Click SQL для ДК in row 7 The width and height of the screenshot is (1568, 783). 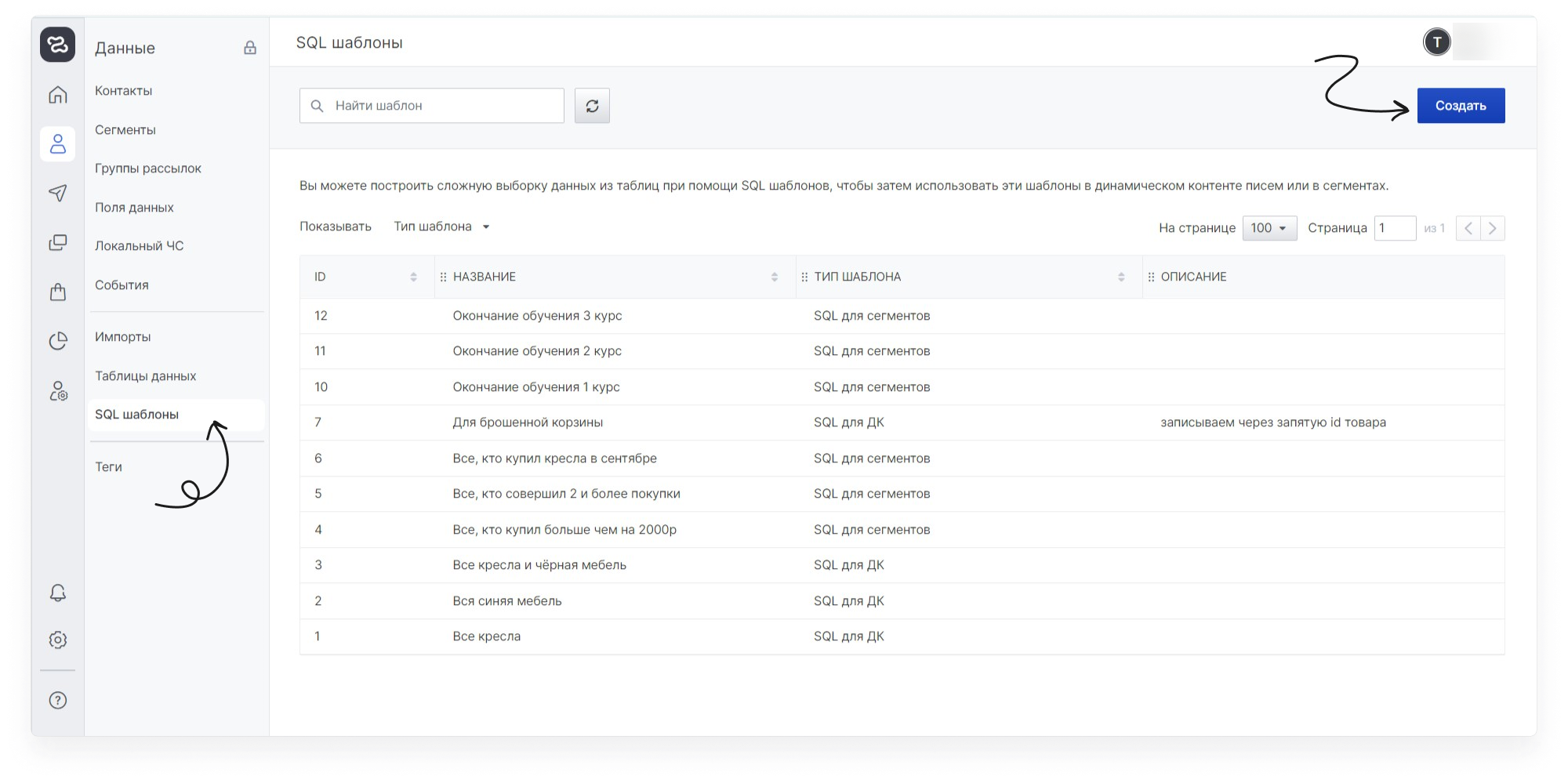849,422
